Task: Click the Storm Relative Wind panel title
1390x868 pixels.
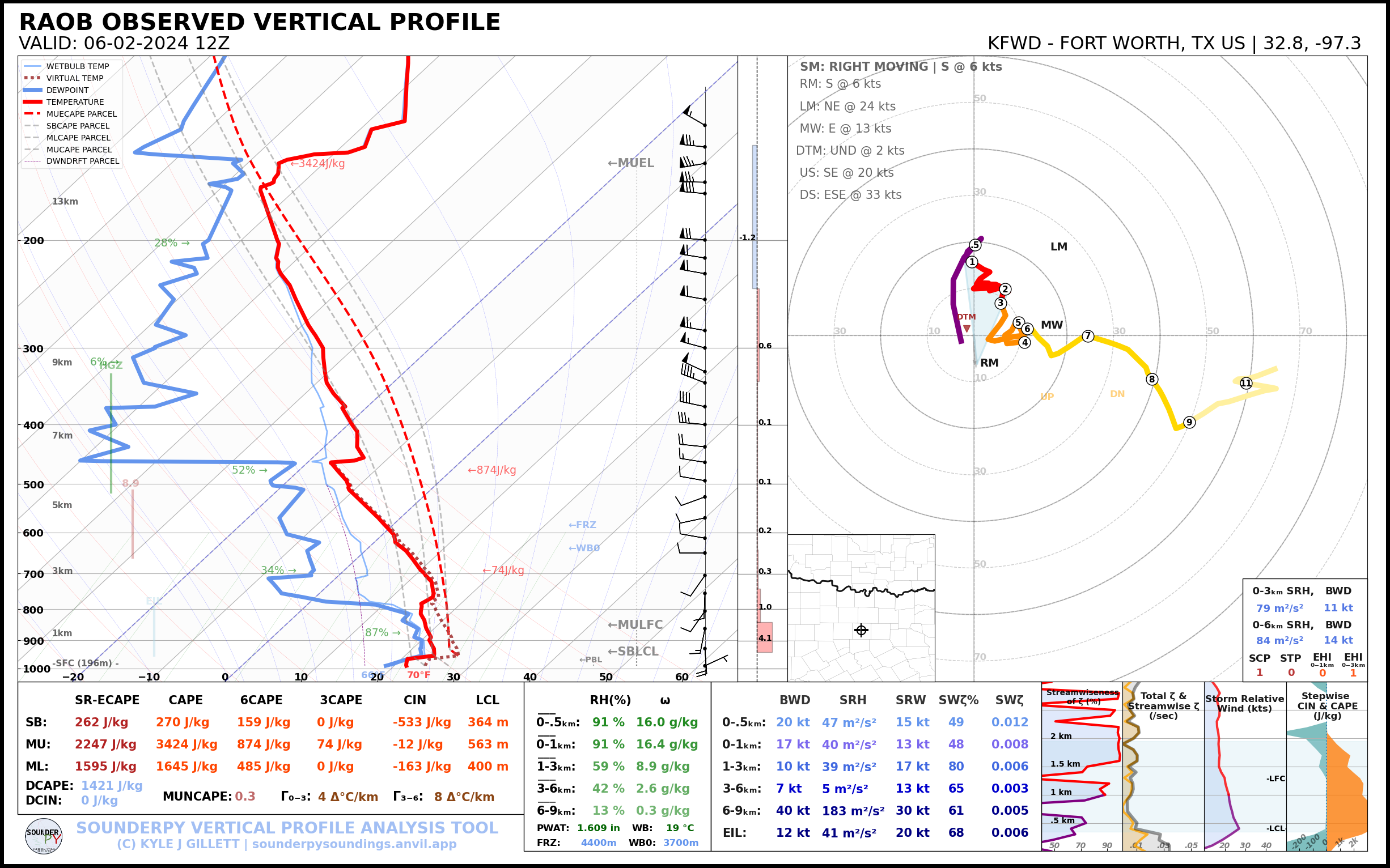Action: click(1244, 703)
